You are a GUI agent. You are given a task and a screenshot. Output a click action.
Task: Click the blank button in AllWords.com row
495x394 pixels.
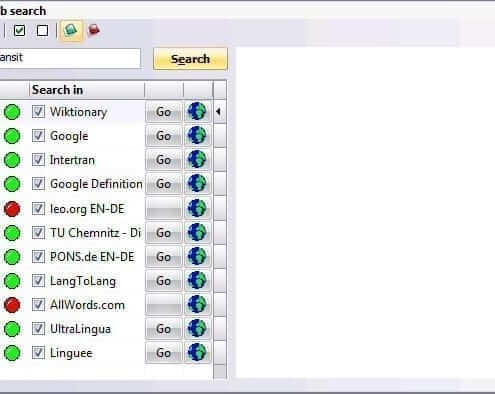coord(164,305)
